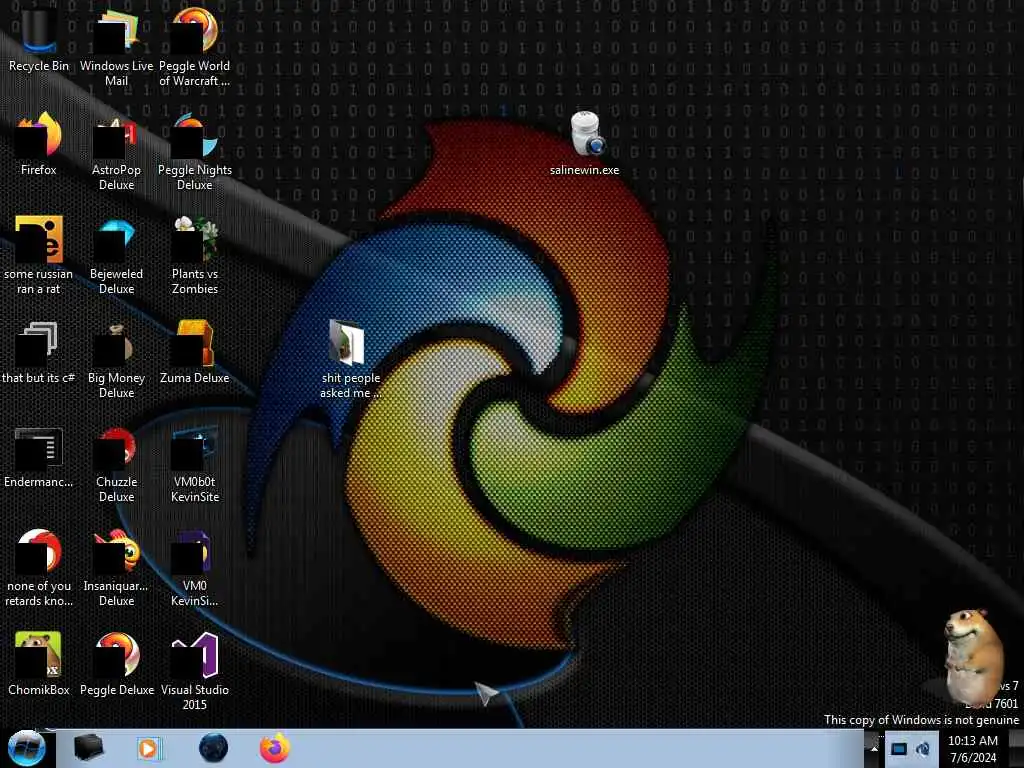The height and width of the screenshot is (768, 1024).
Task: Open the Windows Start orb
Action: coord(26,748)
